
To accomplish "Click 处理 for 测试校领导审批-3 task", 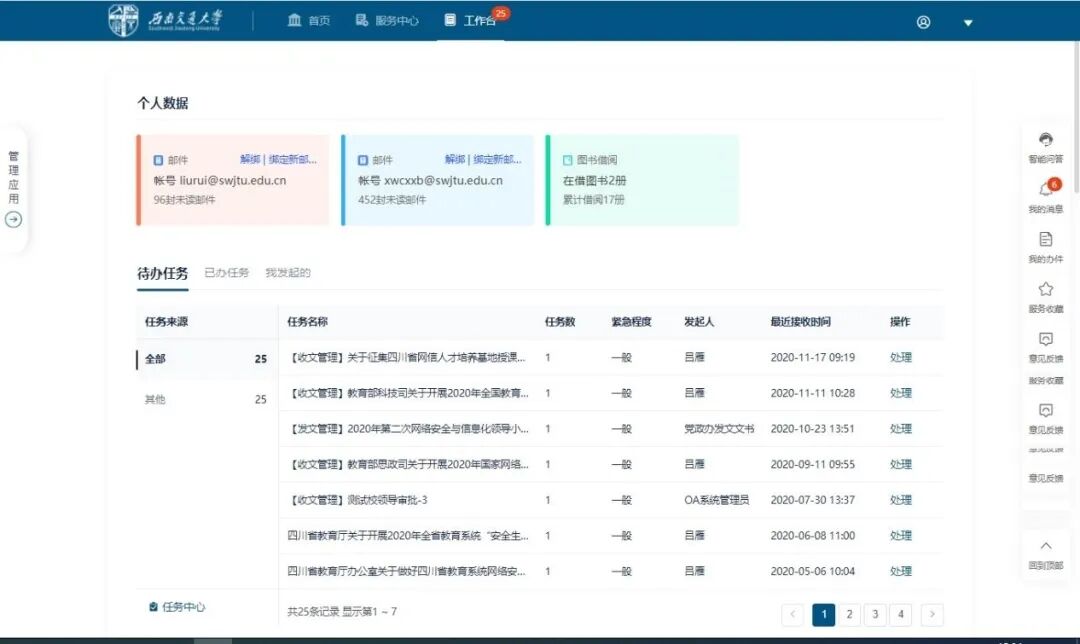I will point(901,500).
